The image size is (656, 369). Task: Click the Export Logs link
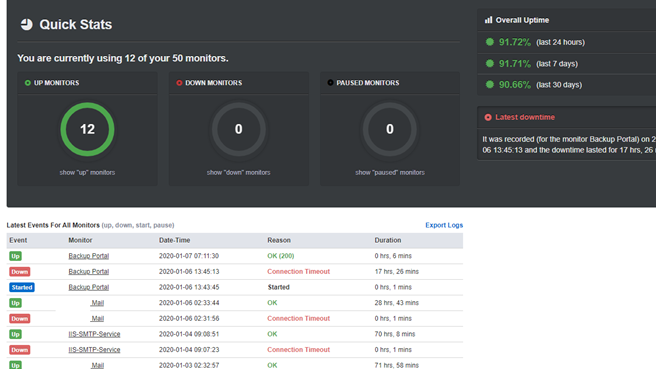pyautogui.click(x=444, y=225)
